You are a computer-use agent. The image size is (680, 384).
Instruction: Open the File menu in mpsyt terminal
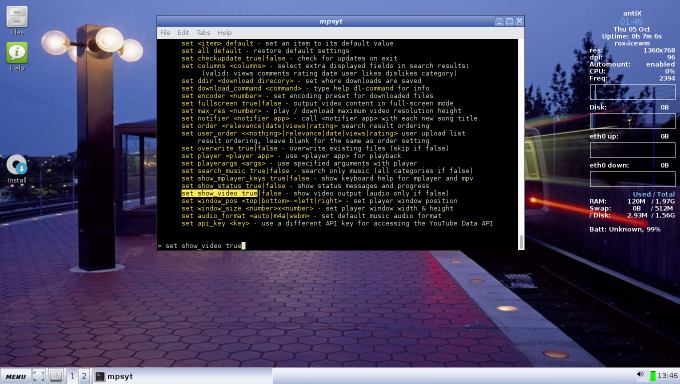(x=165, y=33)
